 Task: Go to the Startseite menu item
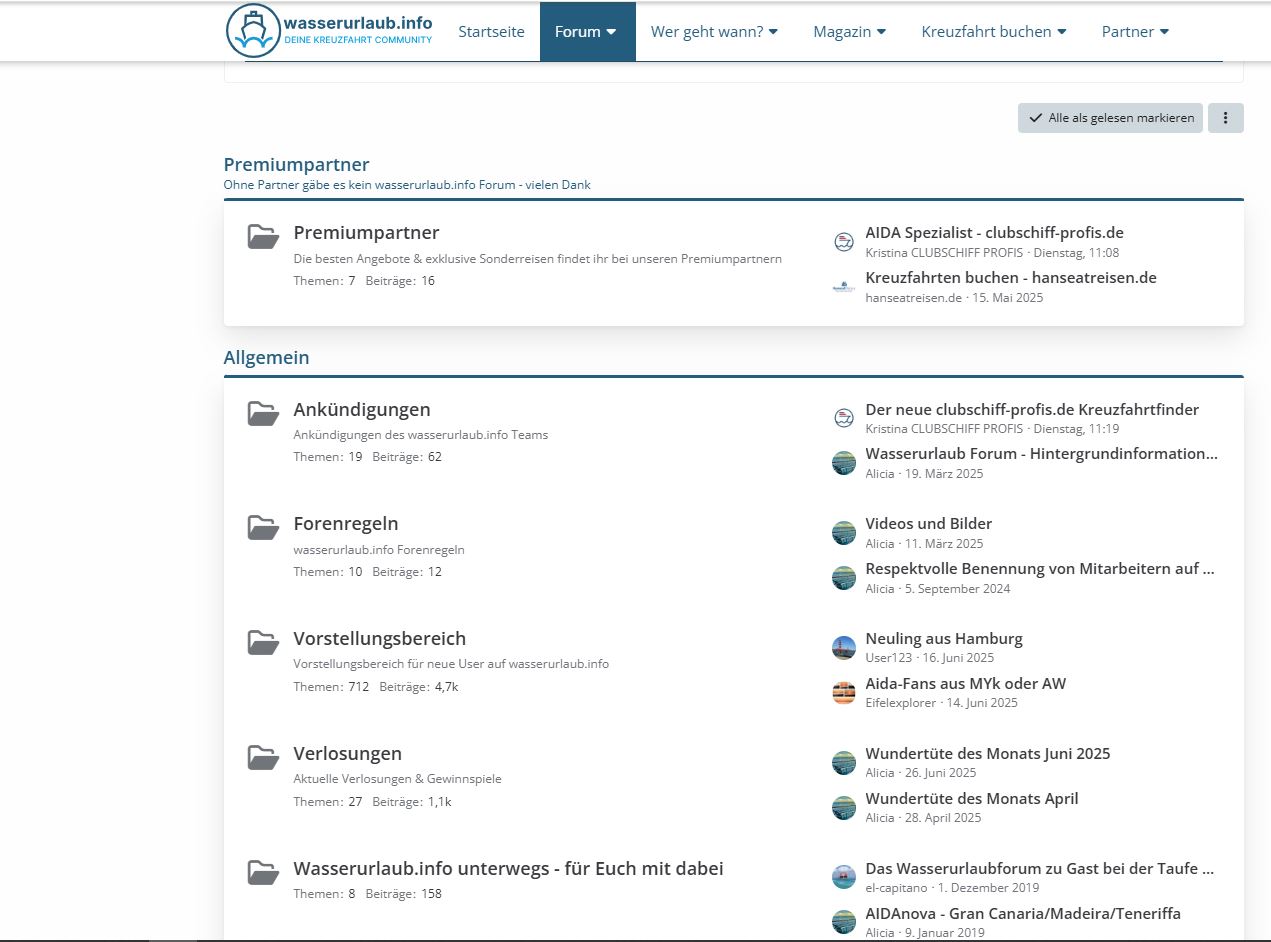tap(491, 32)
